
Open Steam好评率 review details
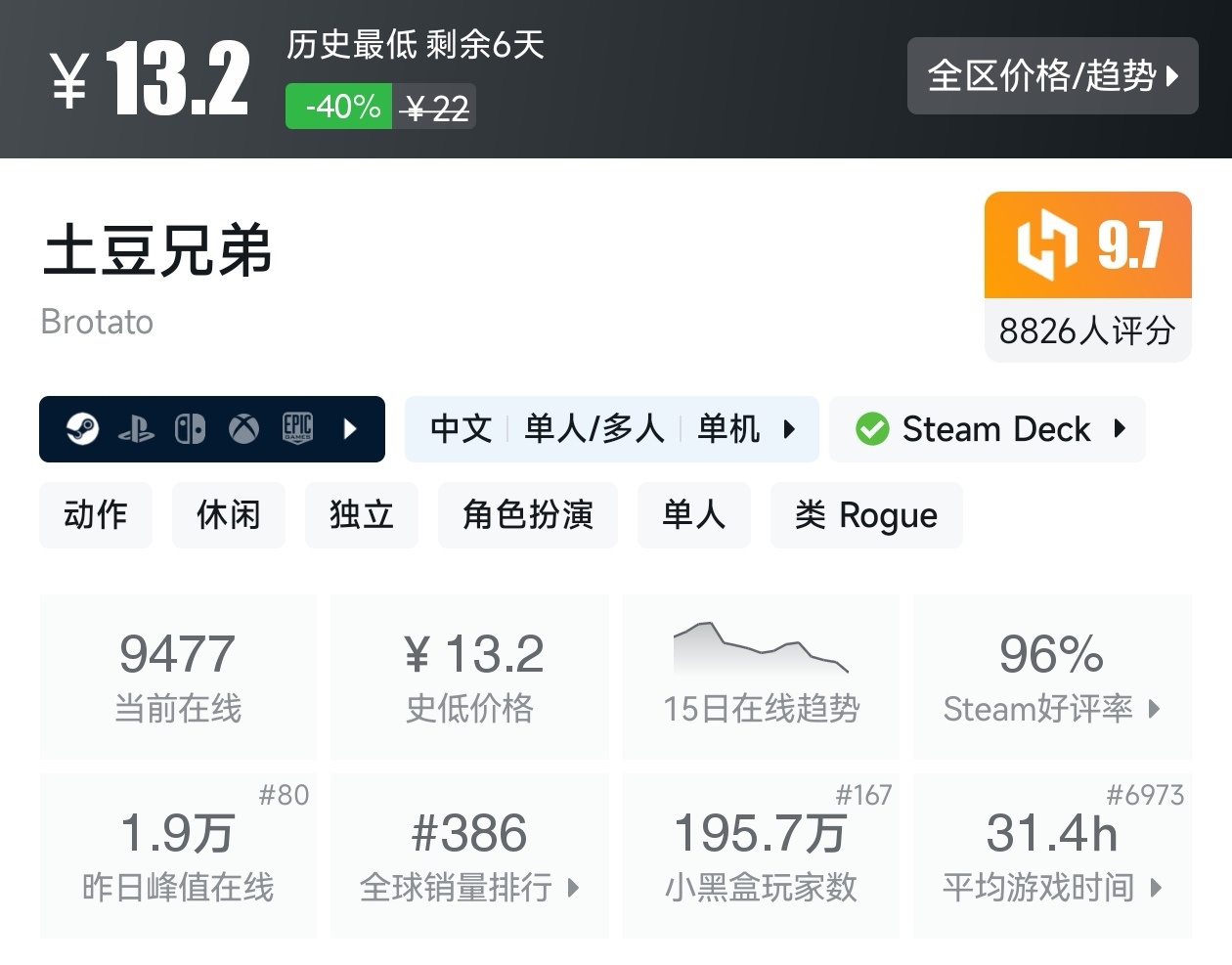1052,708
